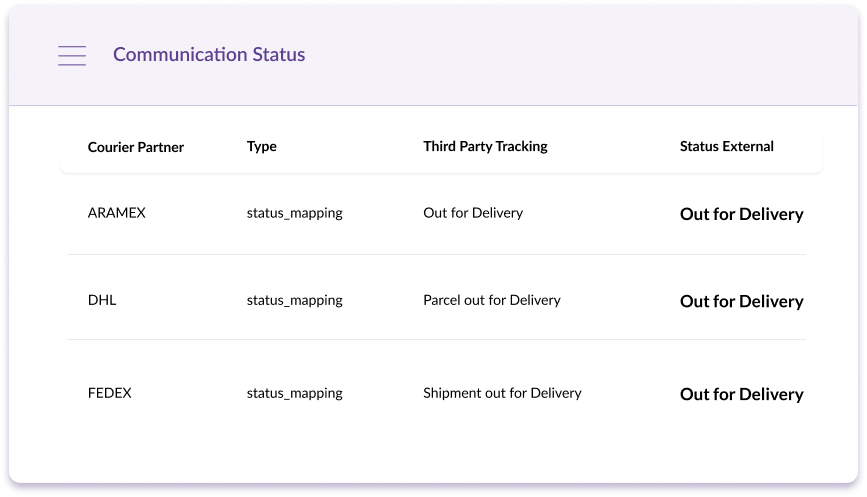Sort by Courier Partner column header

click(136, 147)
